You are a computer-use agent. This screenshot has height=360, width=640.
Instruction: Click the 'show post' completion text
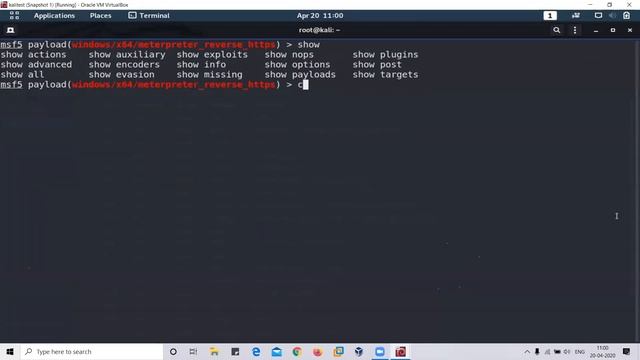(x=377, y=64)
